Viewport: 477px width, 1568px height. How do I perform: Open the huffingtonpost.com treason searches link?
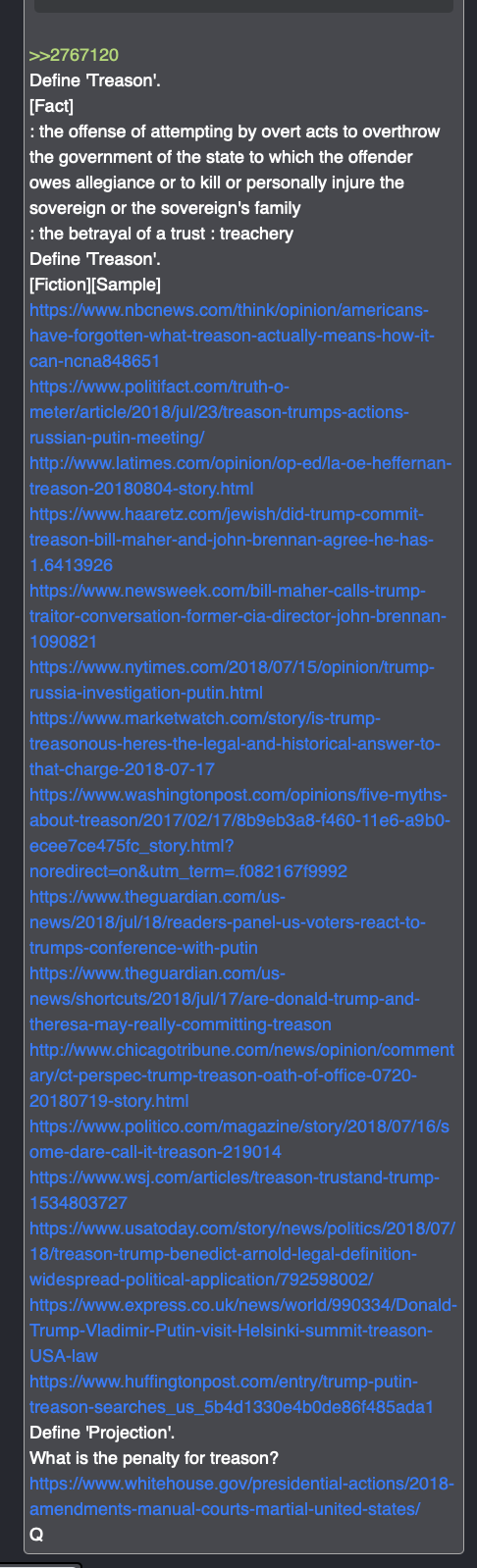tap(232, 1394)
